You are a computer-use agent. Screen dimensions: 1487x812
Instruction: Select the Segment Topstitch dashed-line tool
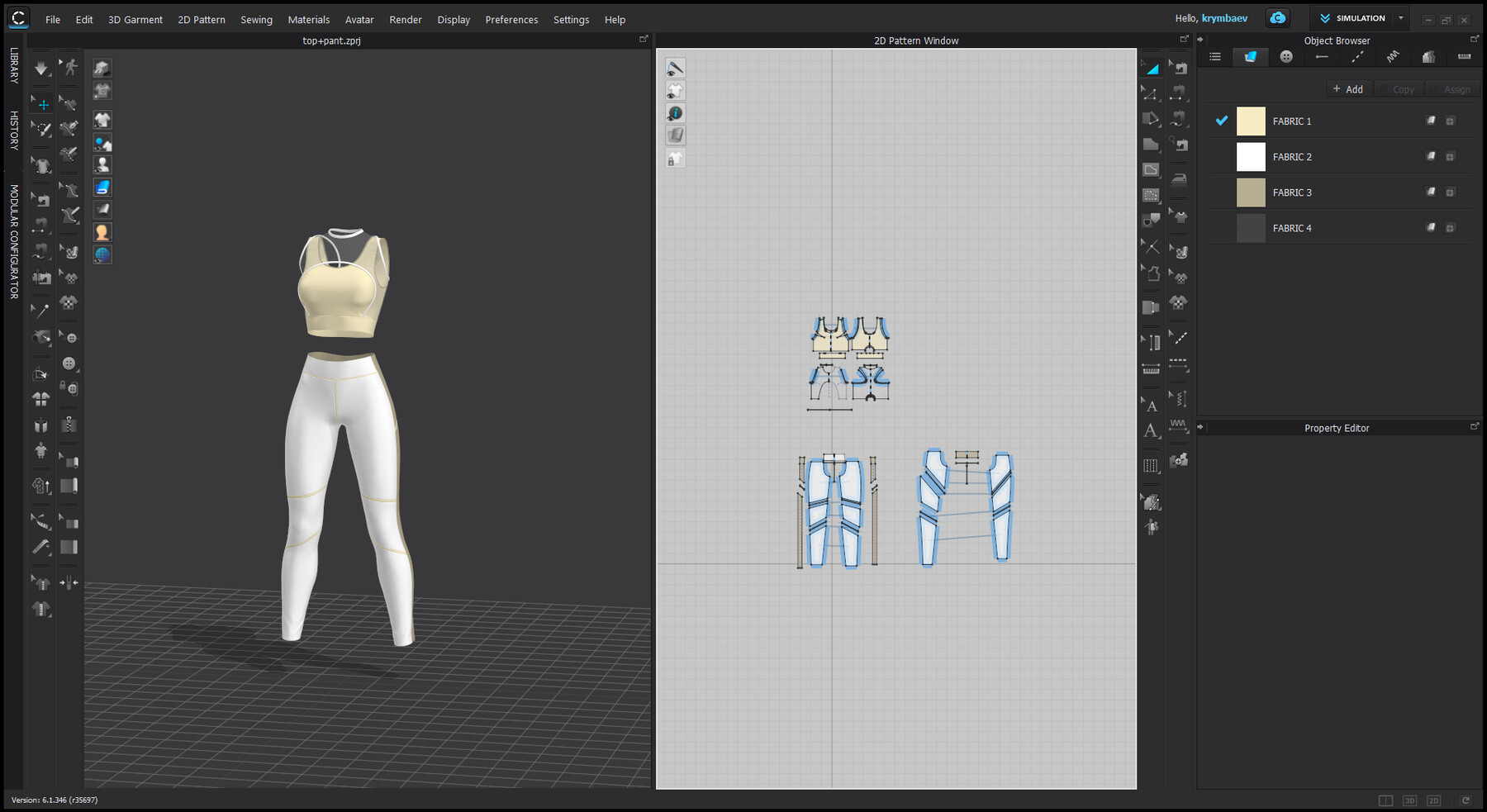click(x=1180, y=363)
